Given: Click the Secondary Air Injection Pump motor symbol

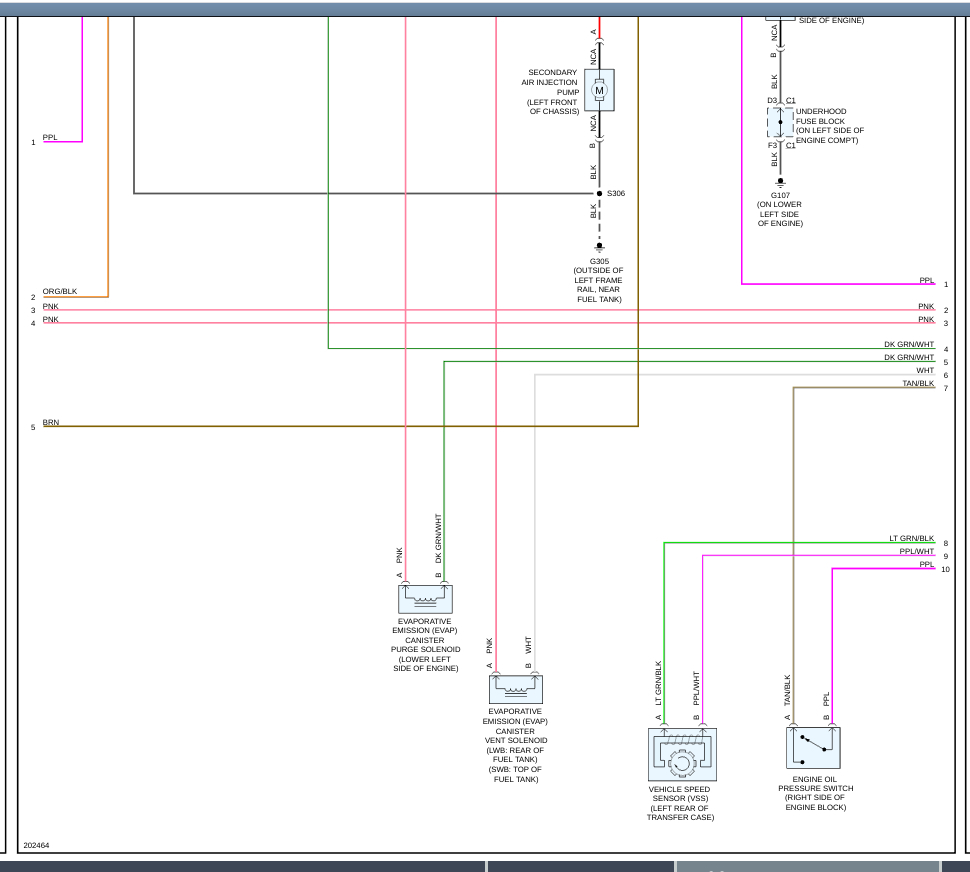Looking at the screenshot, I should tap(599, 90).
